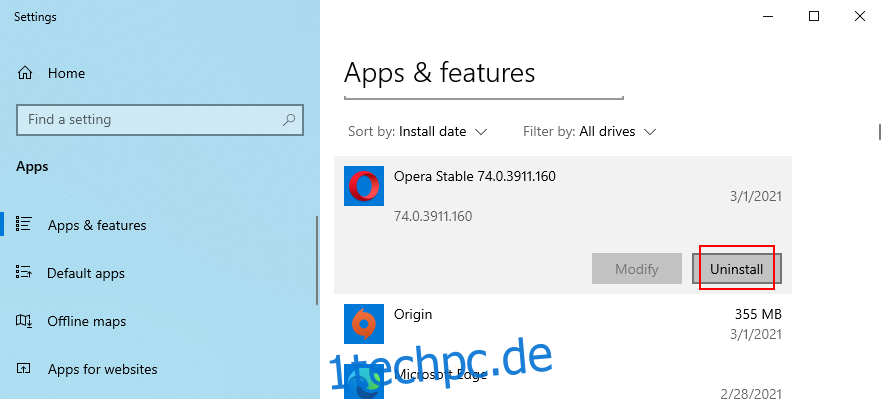Click the Apps & features sidebar icon
The image size is (883, 399).
point(24,225)
